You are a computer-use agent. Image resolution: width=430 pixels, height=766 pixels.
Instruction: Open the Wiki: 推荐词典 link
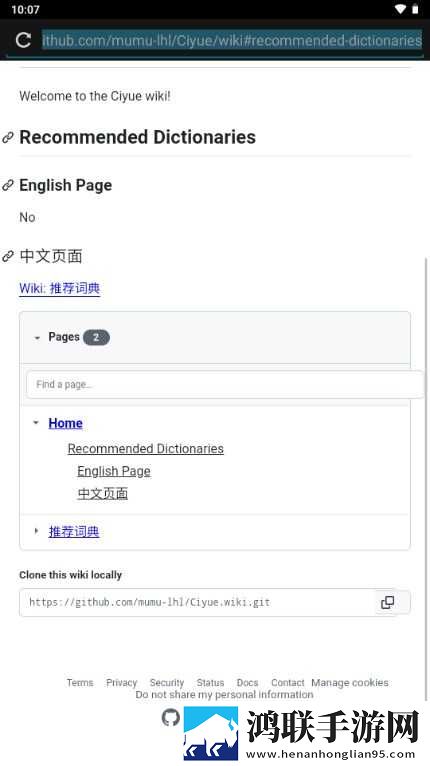pyautogui.click(x=60, y=288)
